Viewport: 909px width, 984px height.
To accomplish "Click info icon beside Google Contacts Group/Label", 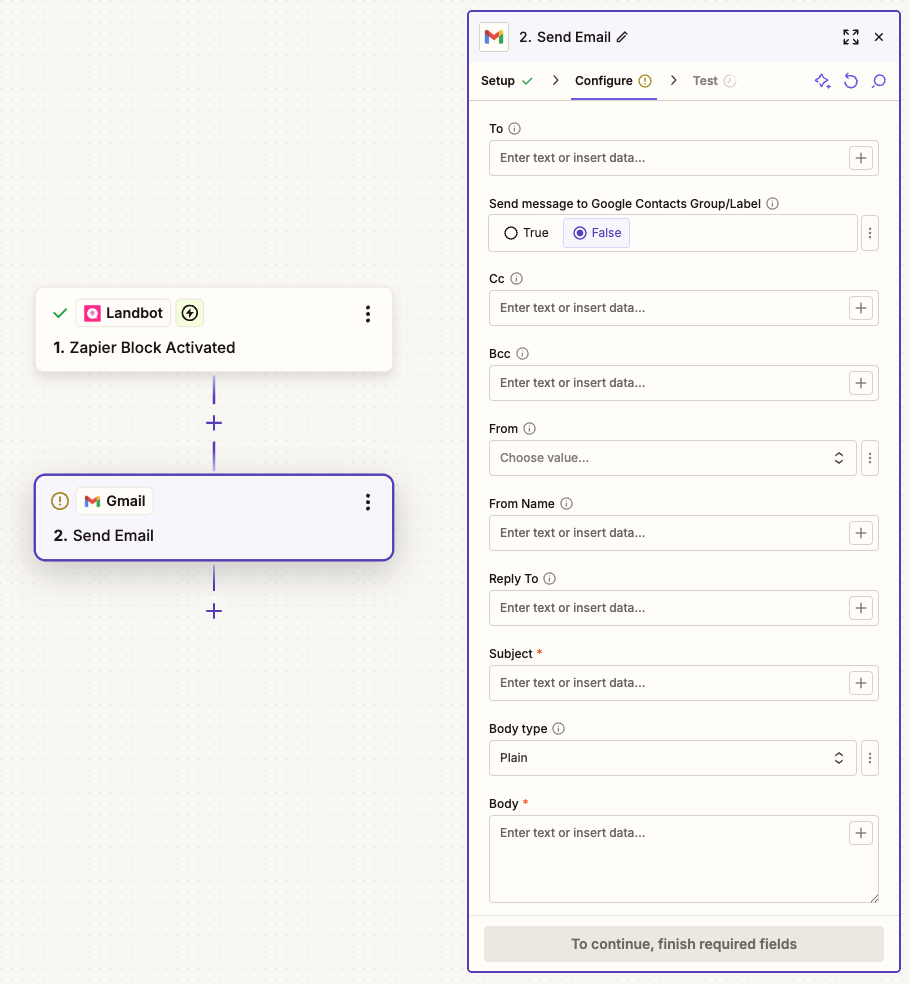I will pyautogui.click(x=773, y=203).
